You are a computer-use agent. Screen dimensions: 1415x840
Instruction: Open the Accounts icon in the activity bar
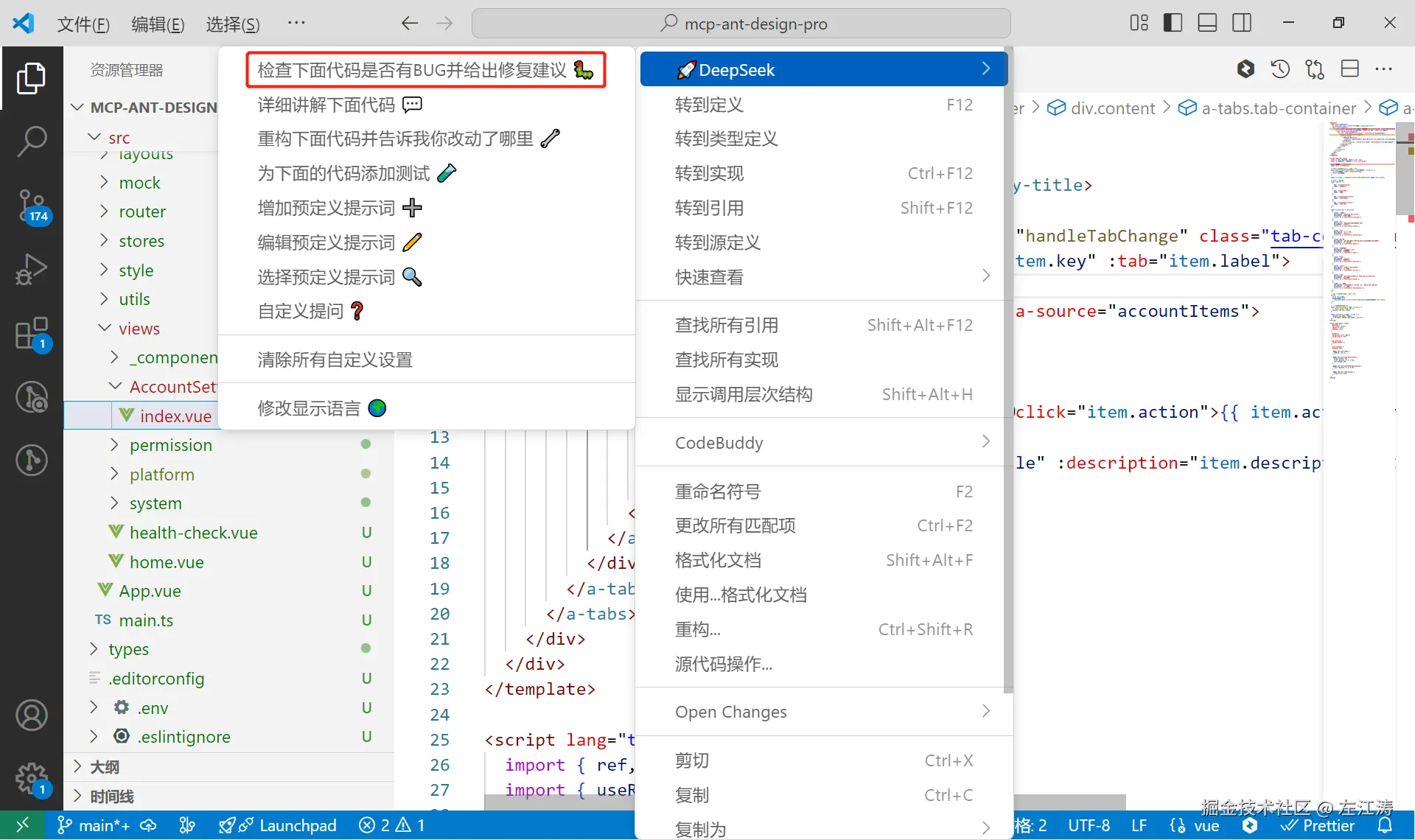[x=32, y=715]
